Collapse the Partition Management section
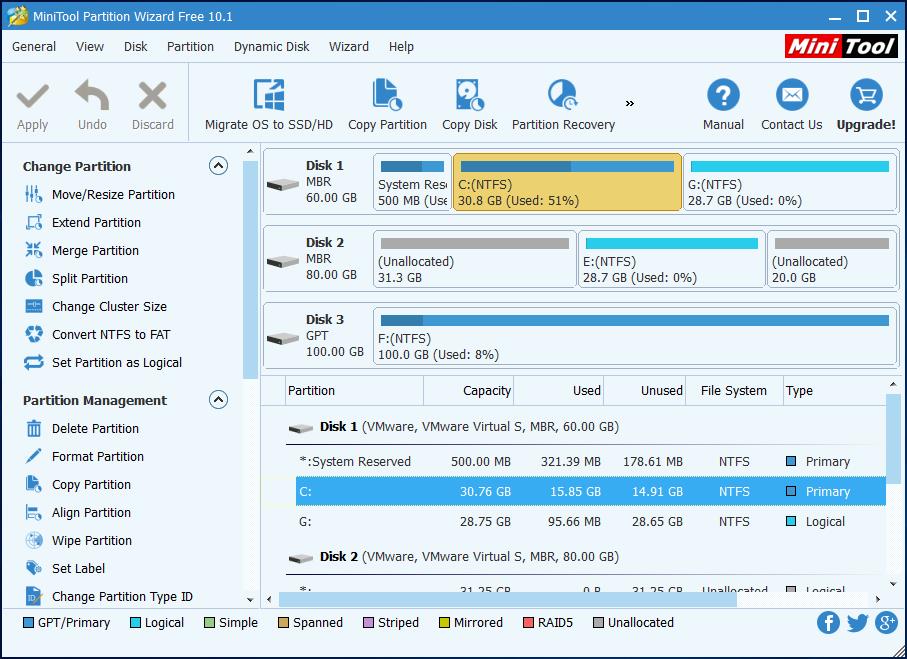Viewport: 907px width, 659px height. pos(218,400)
